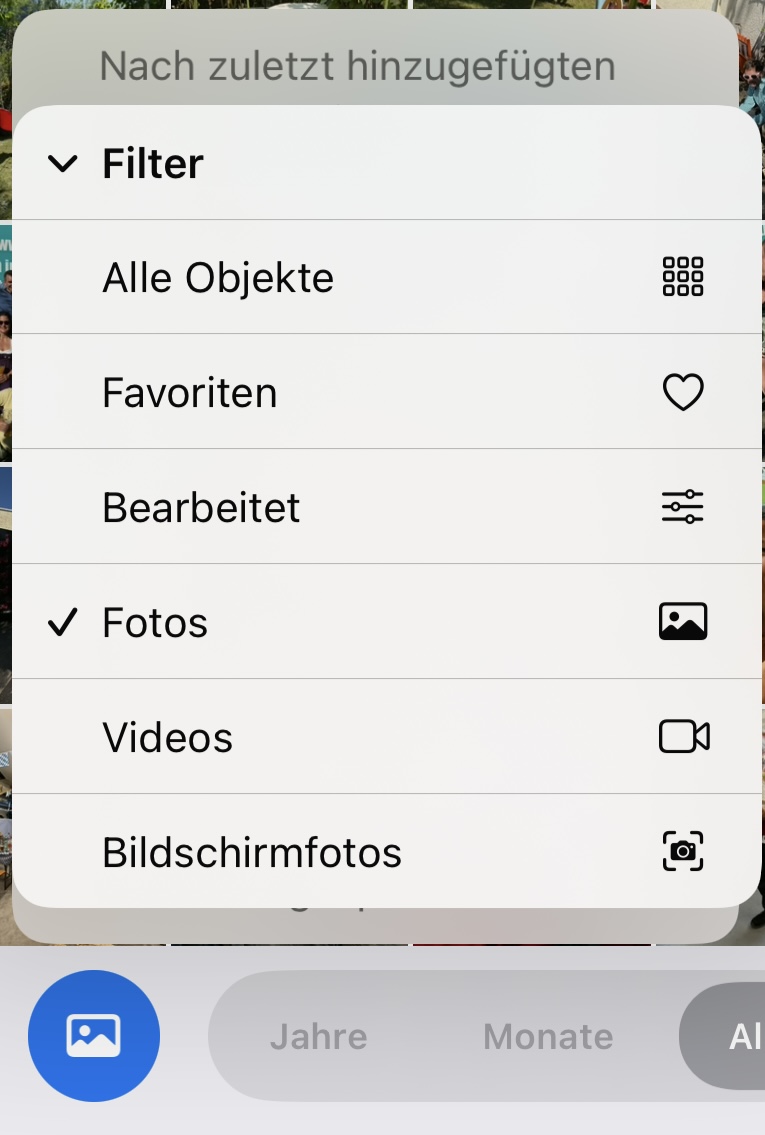Image resolution: width=765 pixels, height=1135 pixels.
Task: Click the video camera icon for Videos
Action: (684, 737)
